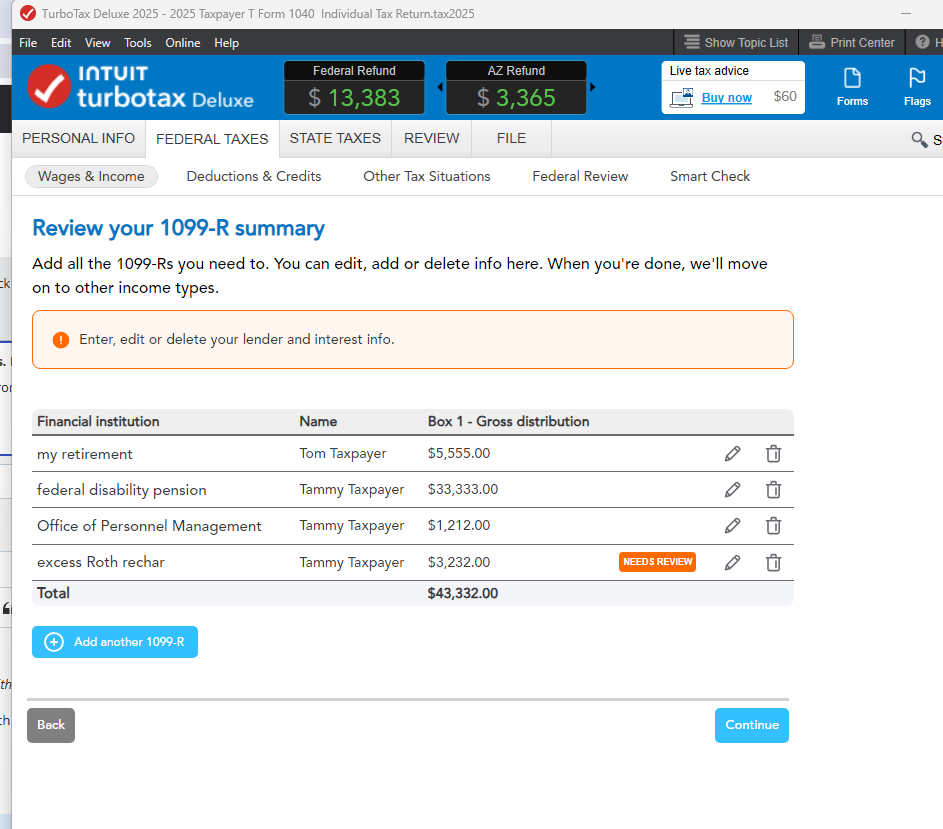Open the Forms view icon
This screenshot has width=943, height=829.
[x=852, y=86]
